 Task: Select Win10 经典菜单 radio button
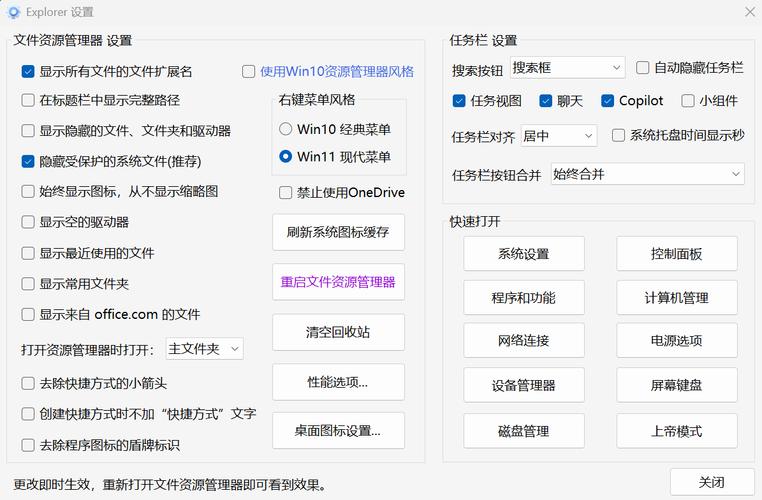(286, 129)
